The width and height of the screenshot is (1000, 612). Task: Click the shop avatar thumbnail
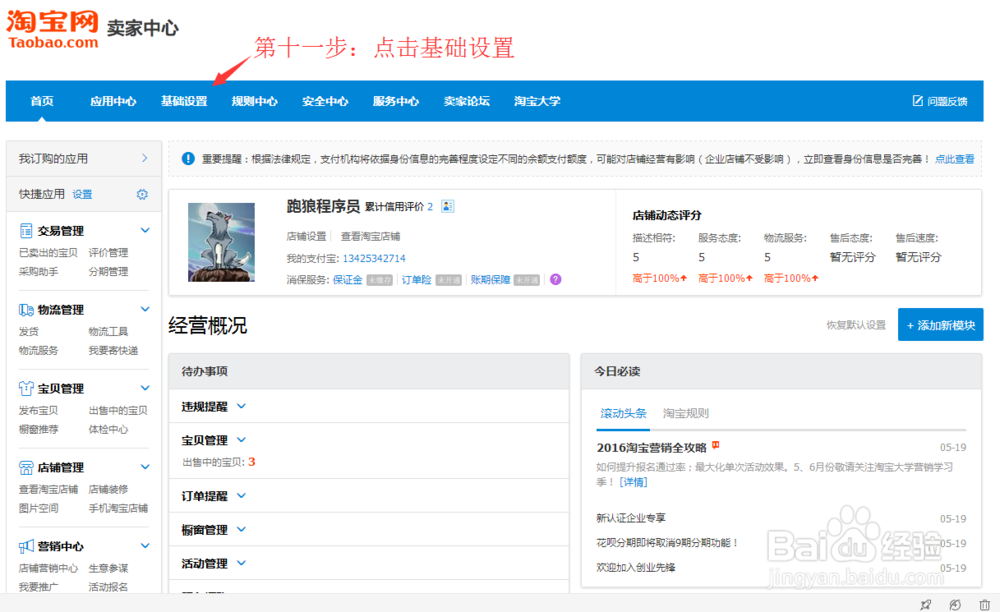click(x=221, y=241)
